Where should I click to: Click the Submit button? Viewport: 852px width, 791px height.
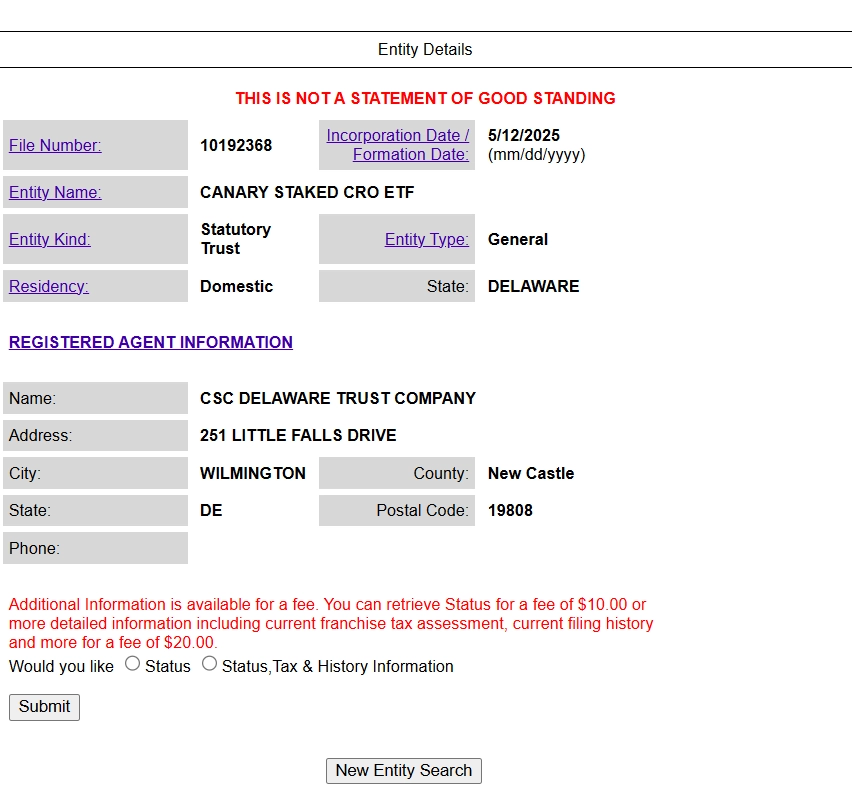click(x=45, y=707)
